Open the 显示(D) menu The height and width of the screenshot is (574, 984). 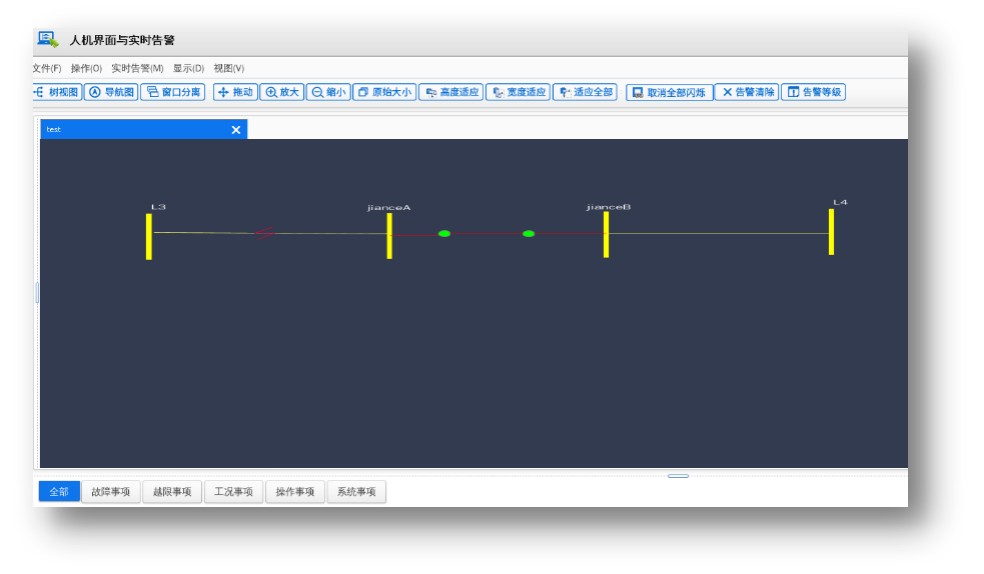coord(188,68)
